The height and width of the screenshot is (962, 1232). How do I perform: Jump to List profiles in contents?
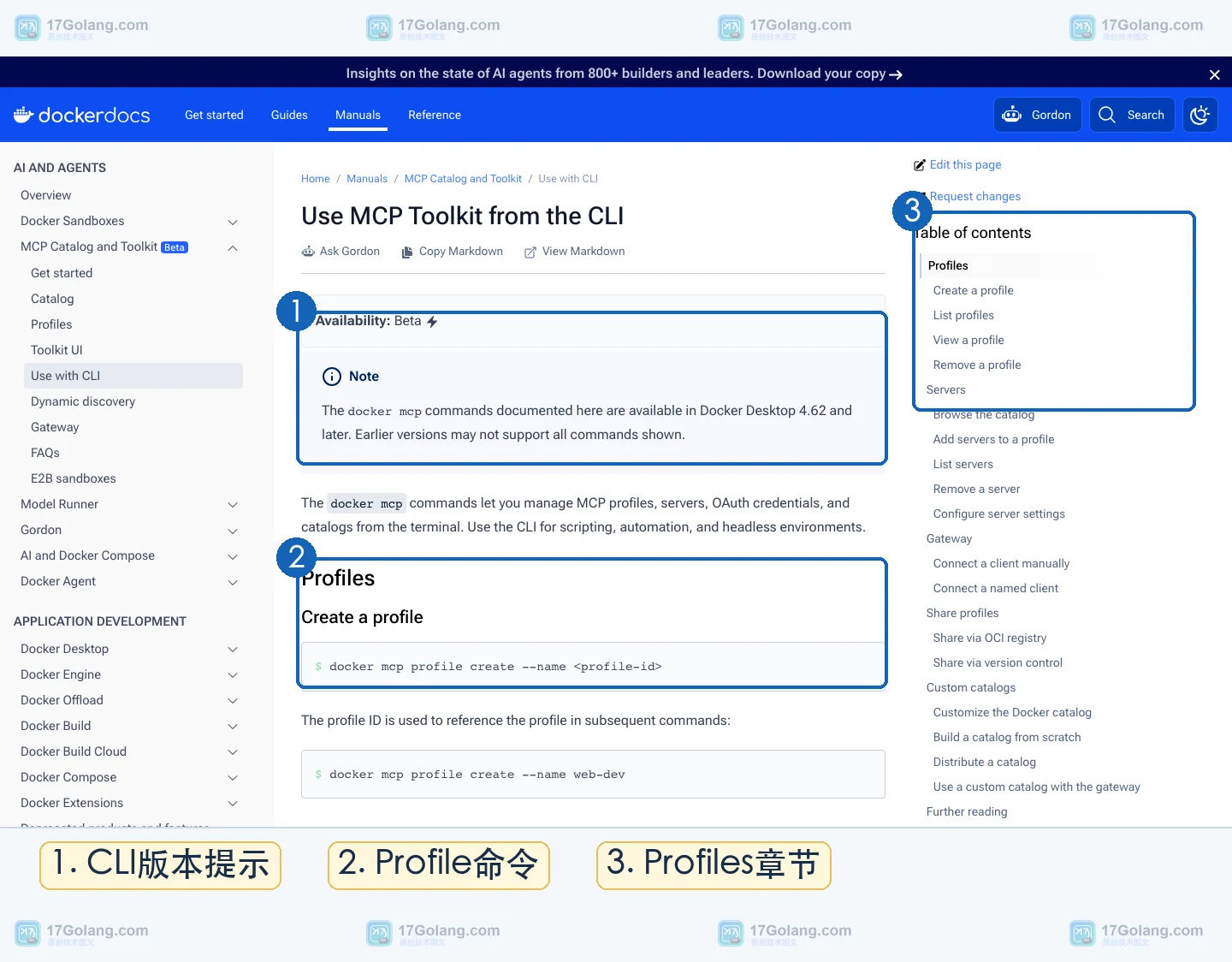[963, 315]
